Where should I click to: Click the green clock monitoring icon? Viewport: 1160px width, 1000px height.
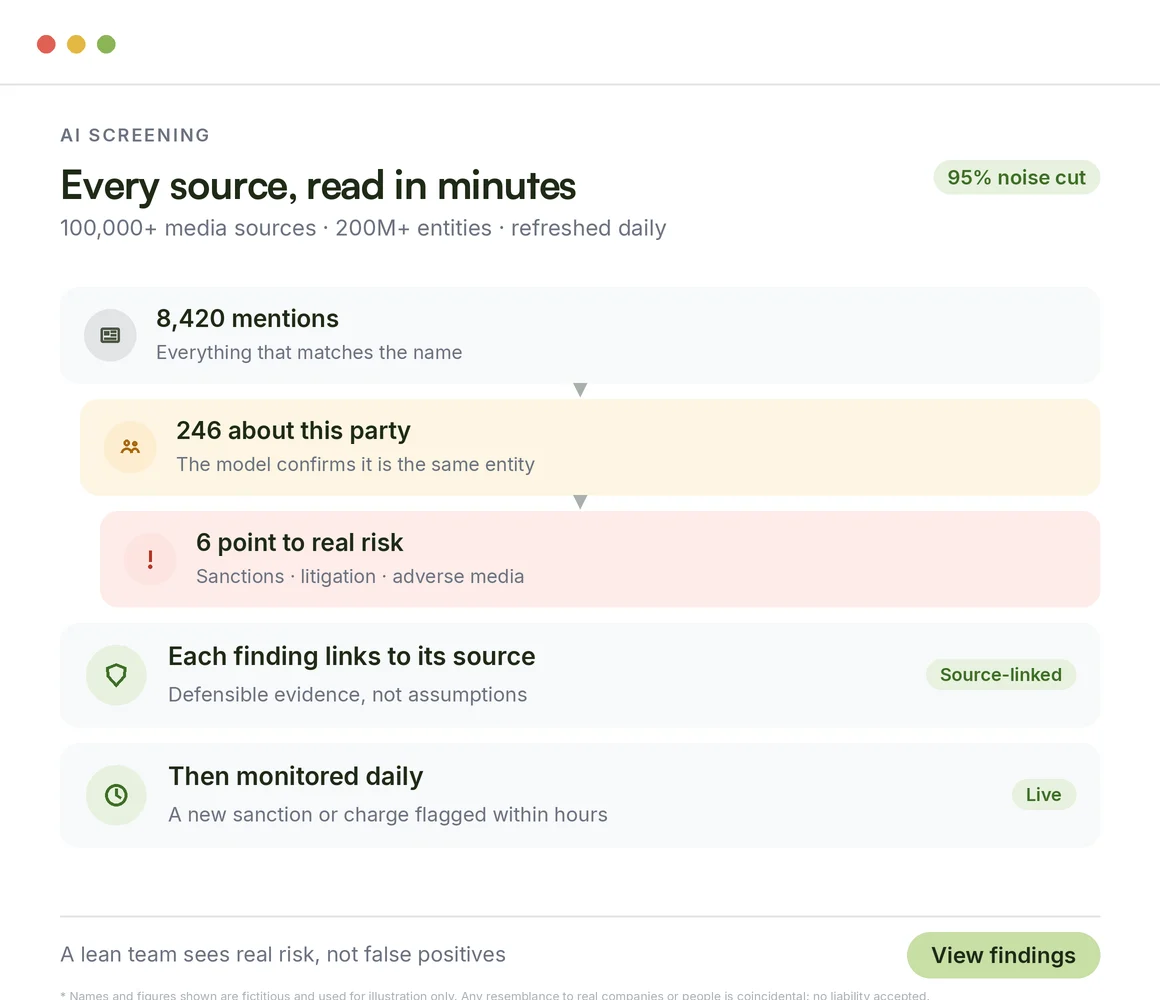(x=116, y=795)
